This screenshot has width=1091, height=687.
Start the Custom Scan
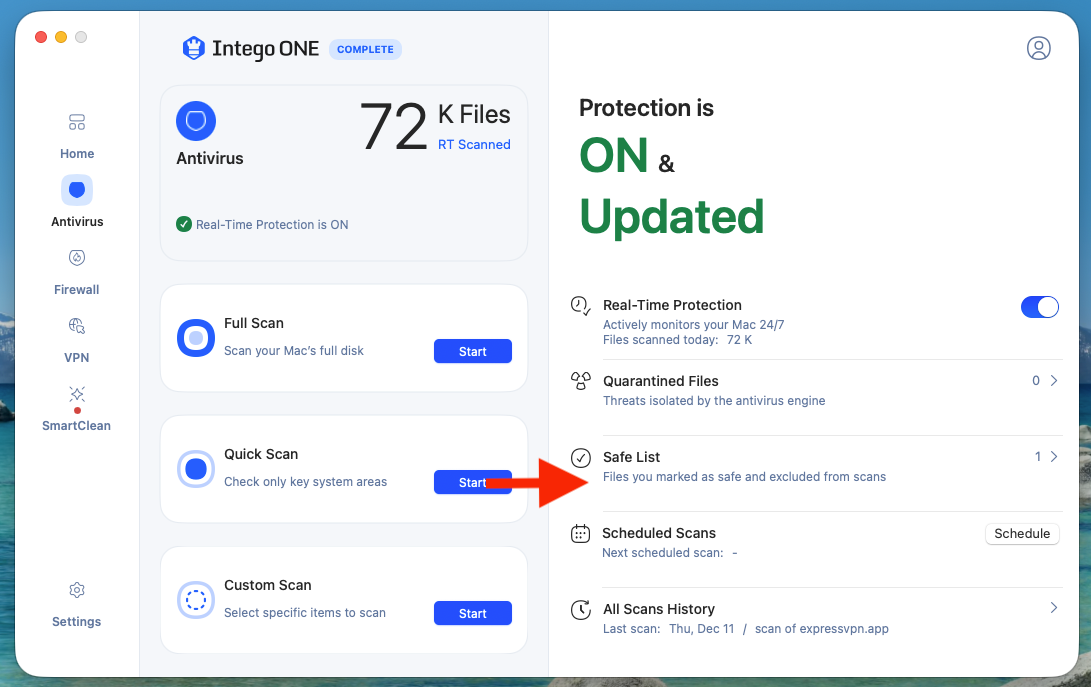point(472,613)
